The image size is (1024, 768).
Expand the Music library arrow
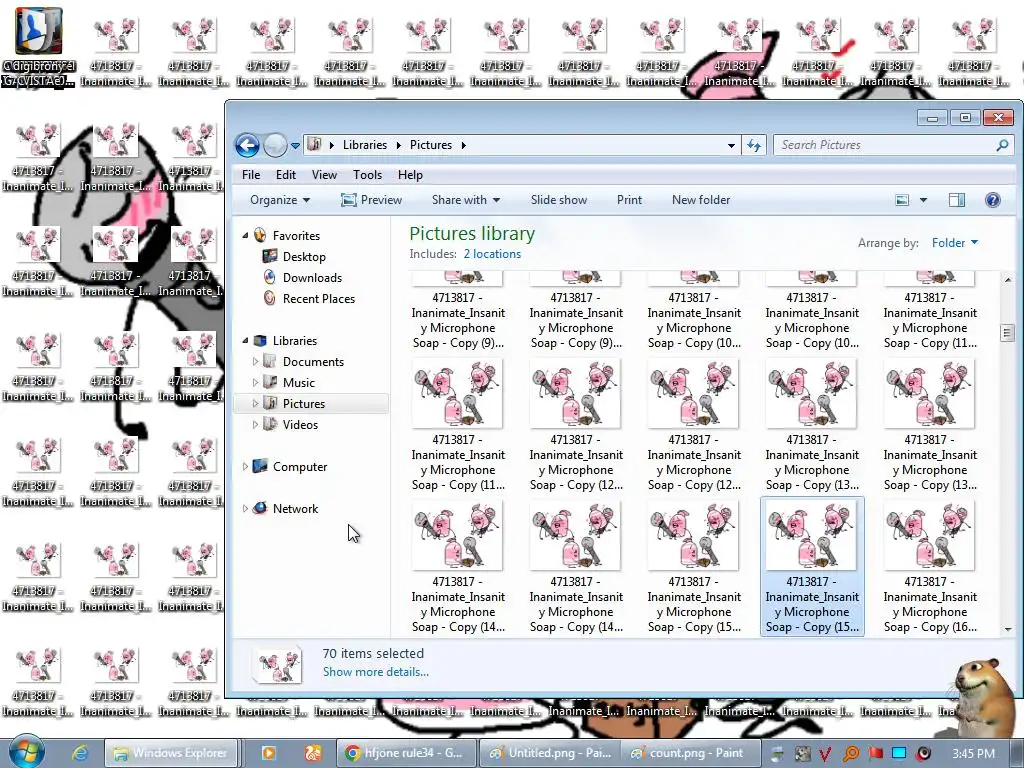pos(255,382)
